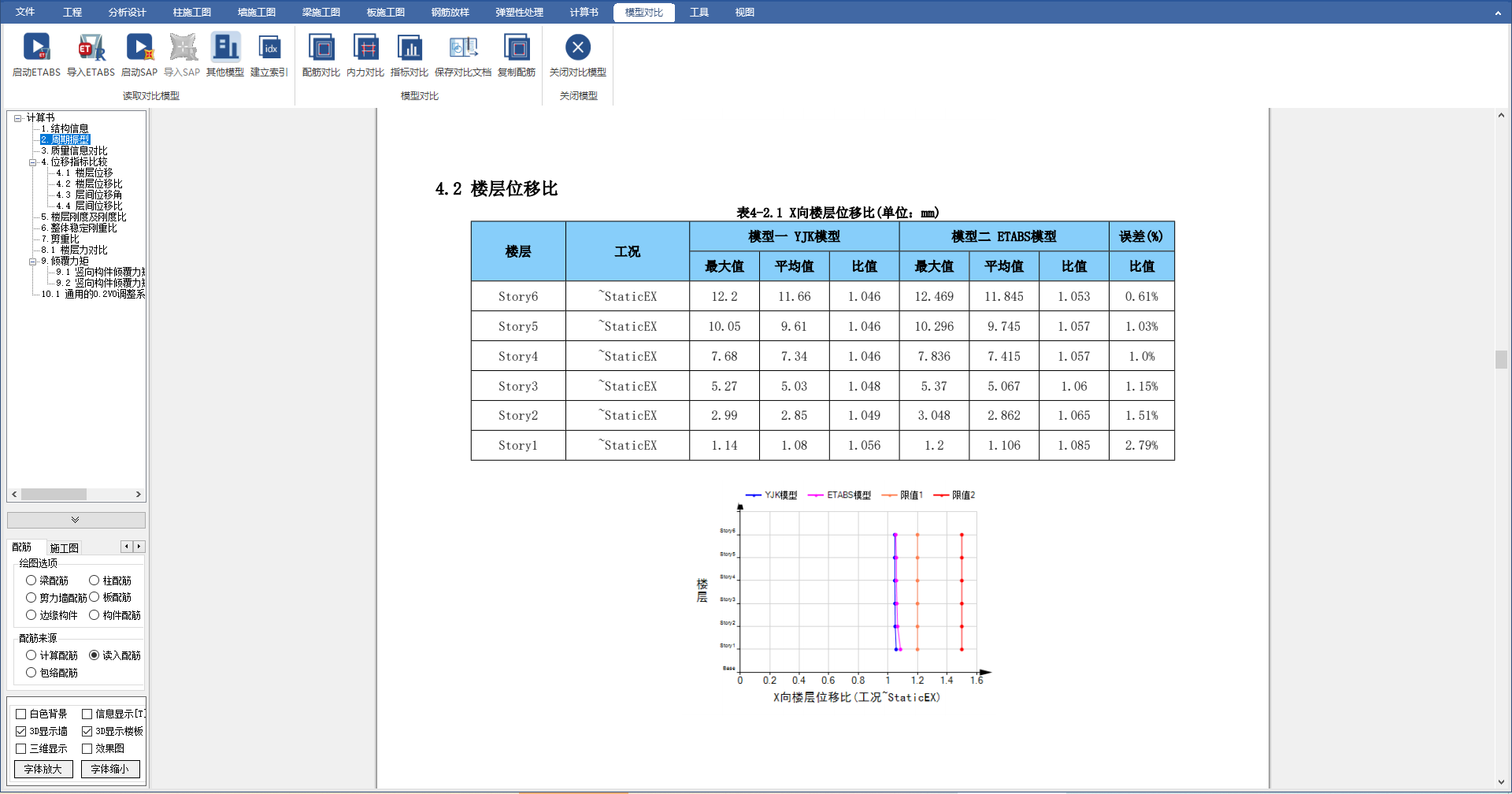1512x794 pixels.
Task: Close the comparison model via 关闭对比模型
Action: click(577, 49)
